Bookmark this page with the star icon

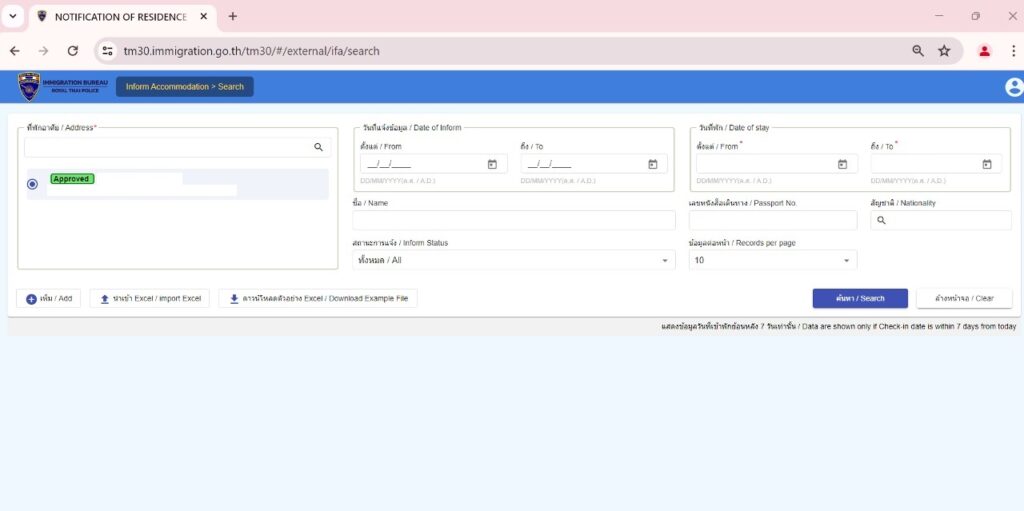click(x=944, y=51)
